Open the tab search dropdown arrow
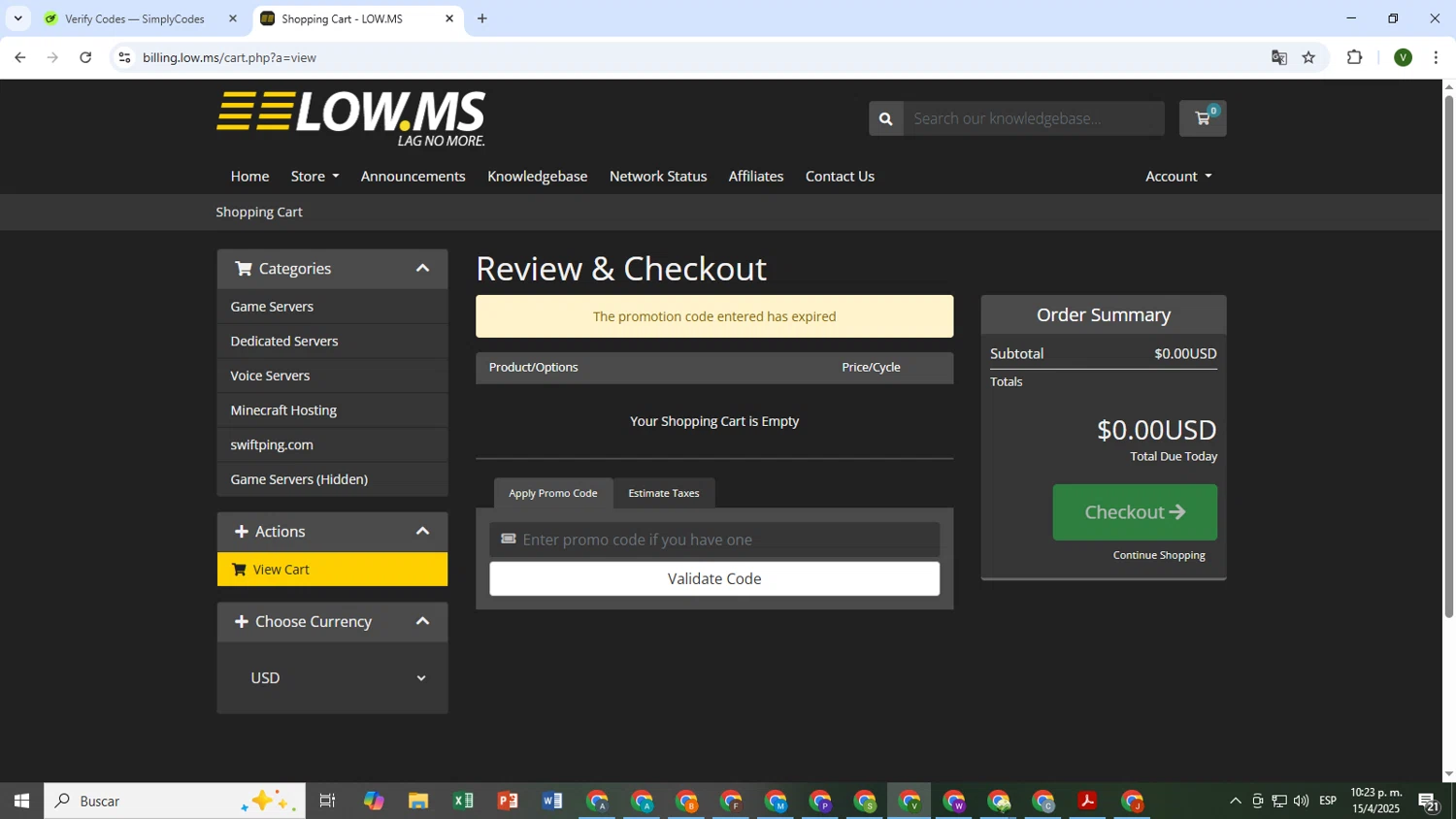Screen dimensions: 1456x819 [x=17, y=18]
